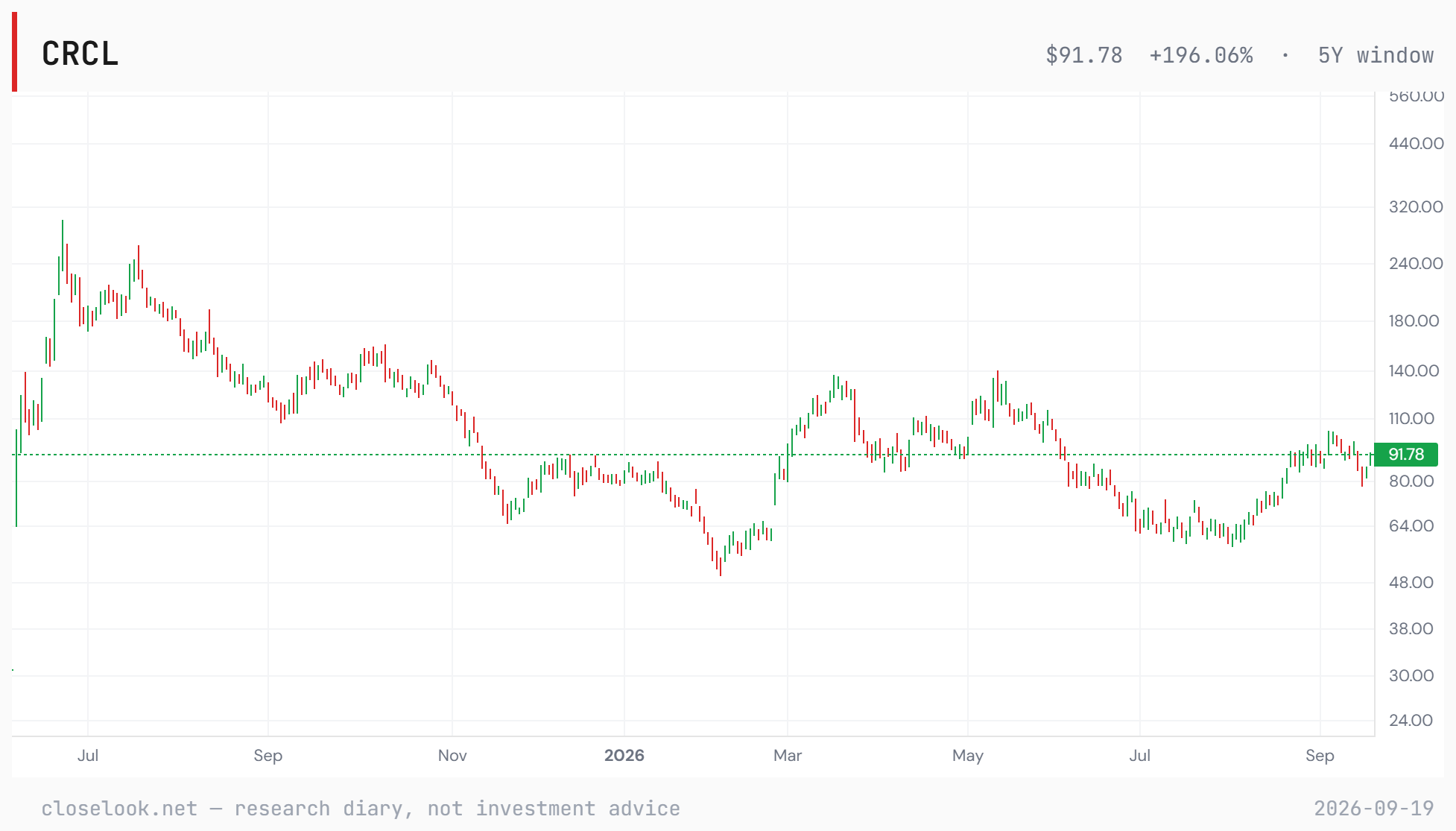
Task: Click the closelook.net footer text
Action: tap(361, 809)
